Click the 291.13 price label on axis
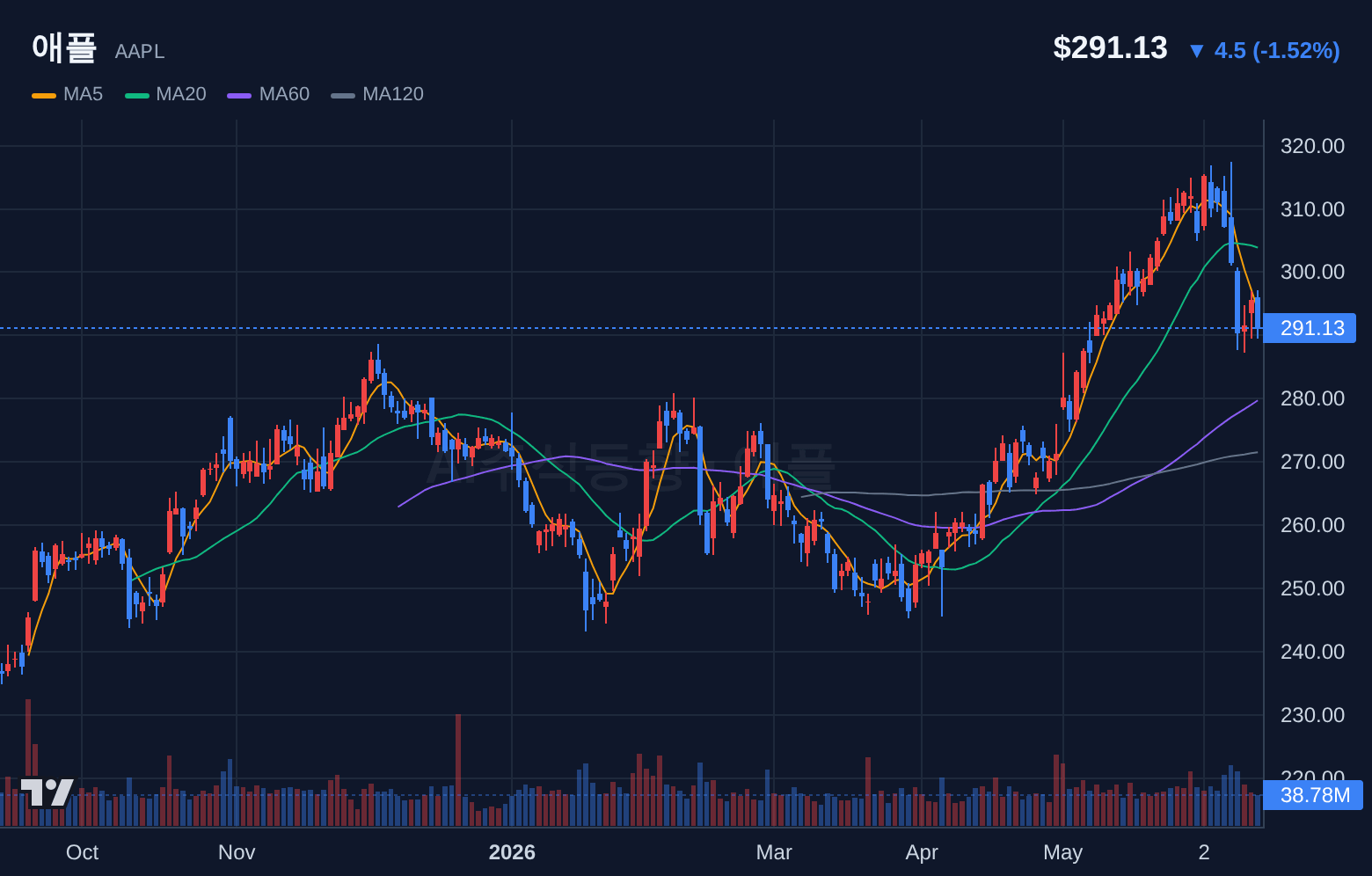The height and width of the screenshot is (876, 1372). point(1310,328)
